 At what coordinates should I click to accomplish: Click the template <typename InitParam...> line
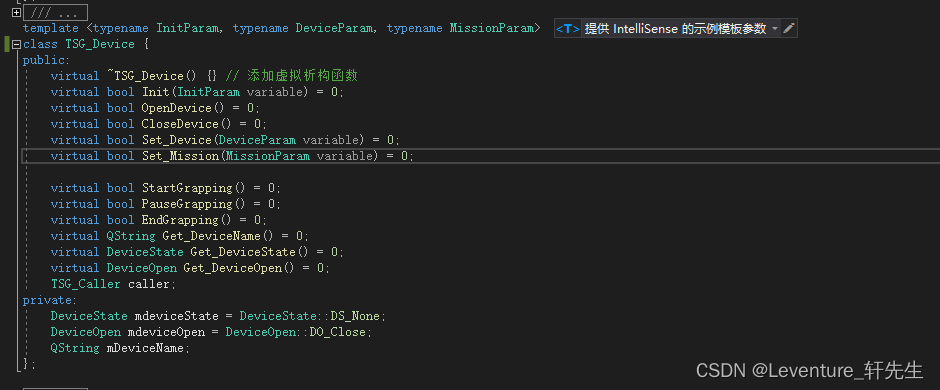tap(282, 28)
